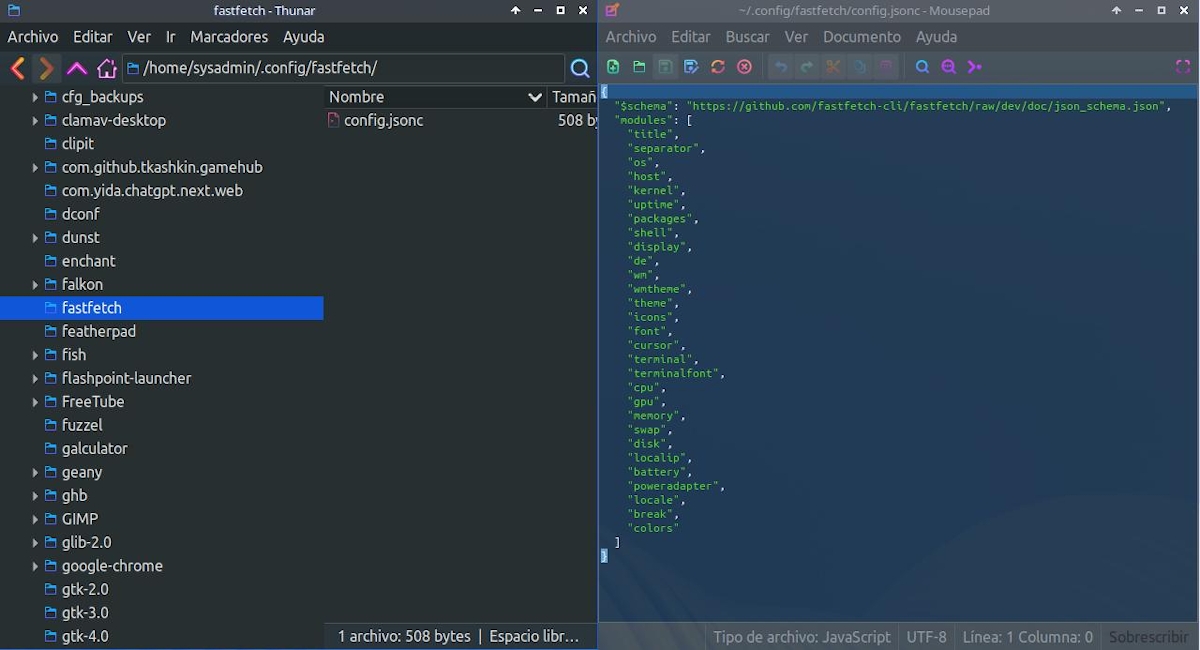Expand the cfg_backups folder tree node
This screenshot has width=1200, height=650.
point(35,97)
